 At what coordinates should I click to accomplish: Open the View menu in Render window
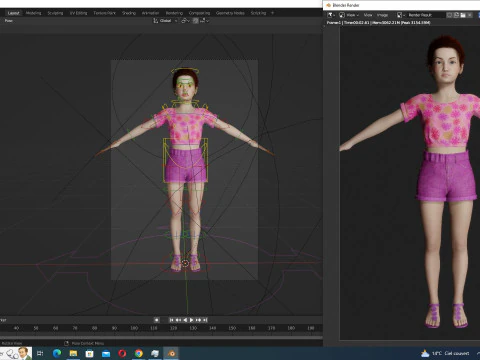click(368, 15)
